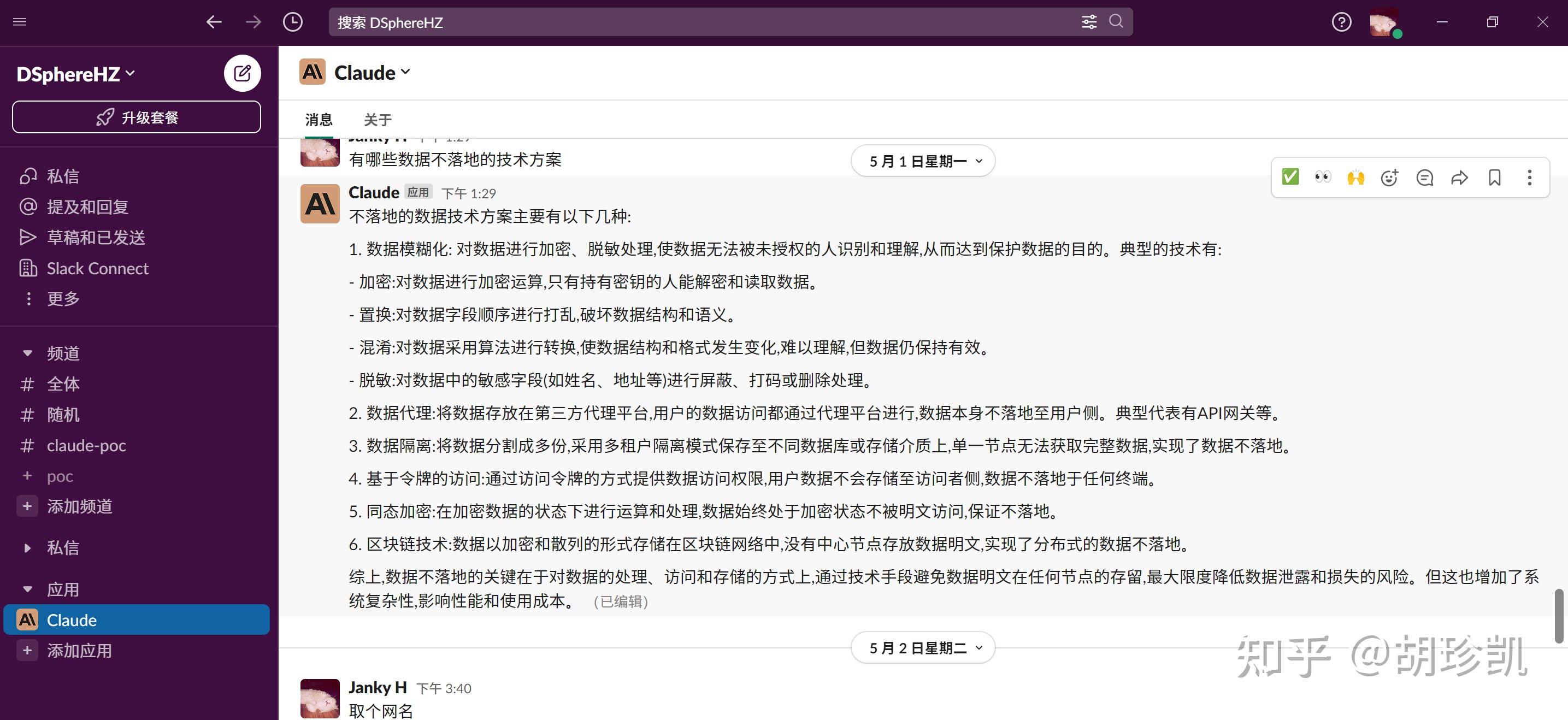The height and width of the screenshot is (720, 1568).
Task: Open more message actions menu
Action: (1530, 177)
